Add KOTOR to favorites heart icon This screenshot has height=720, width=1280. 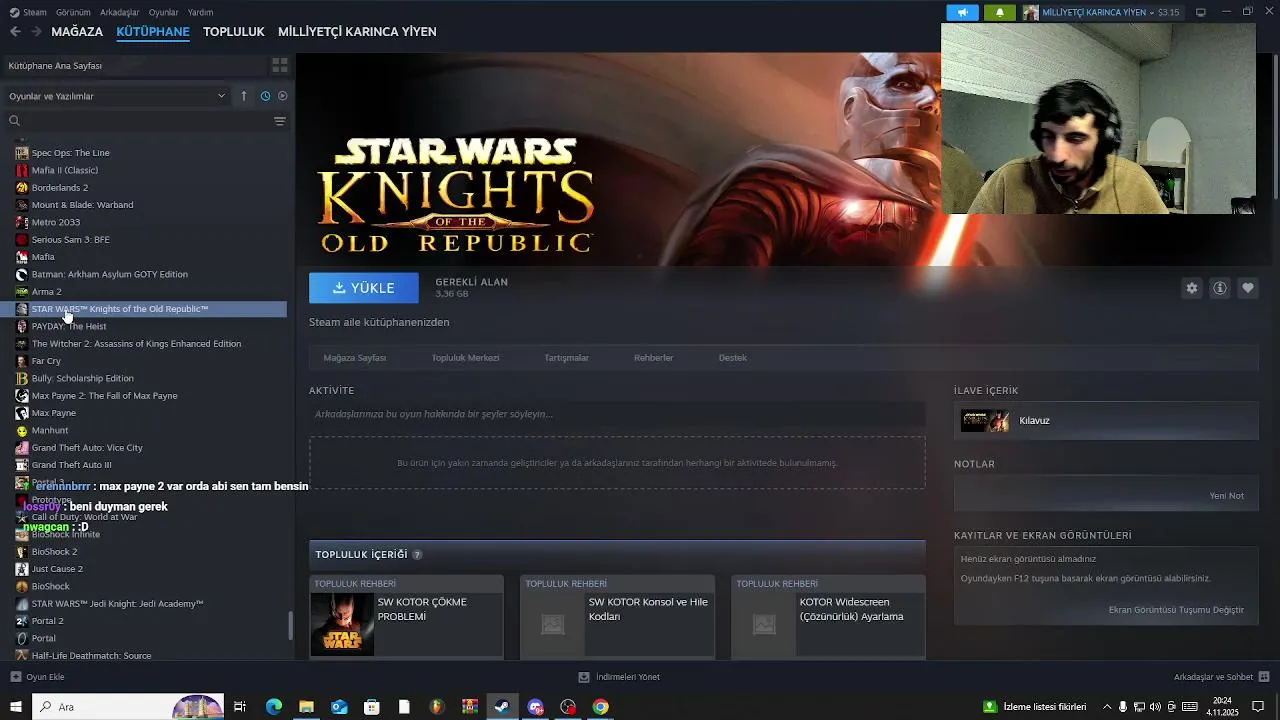click(x=1248, y=288)
